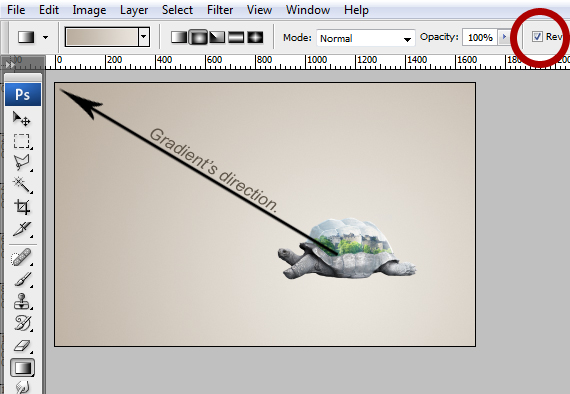Open the Window menu

coord(308,10)
